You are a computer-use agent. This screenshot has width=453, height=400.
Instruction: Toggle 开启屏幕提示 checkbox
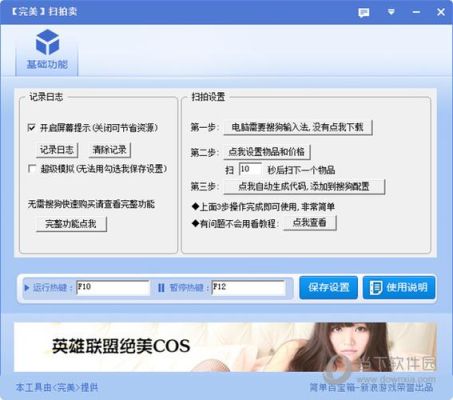pos(32,128)
